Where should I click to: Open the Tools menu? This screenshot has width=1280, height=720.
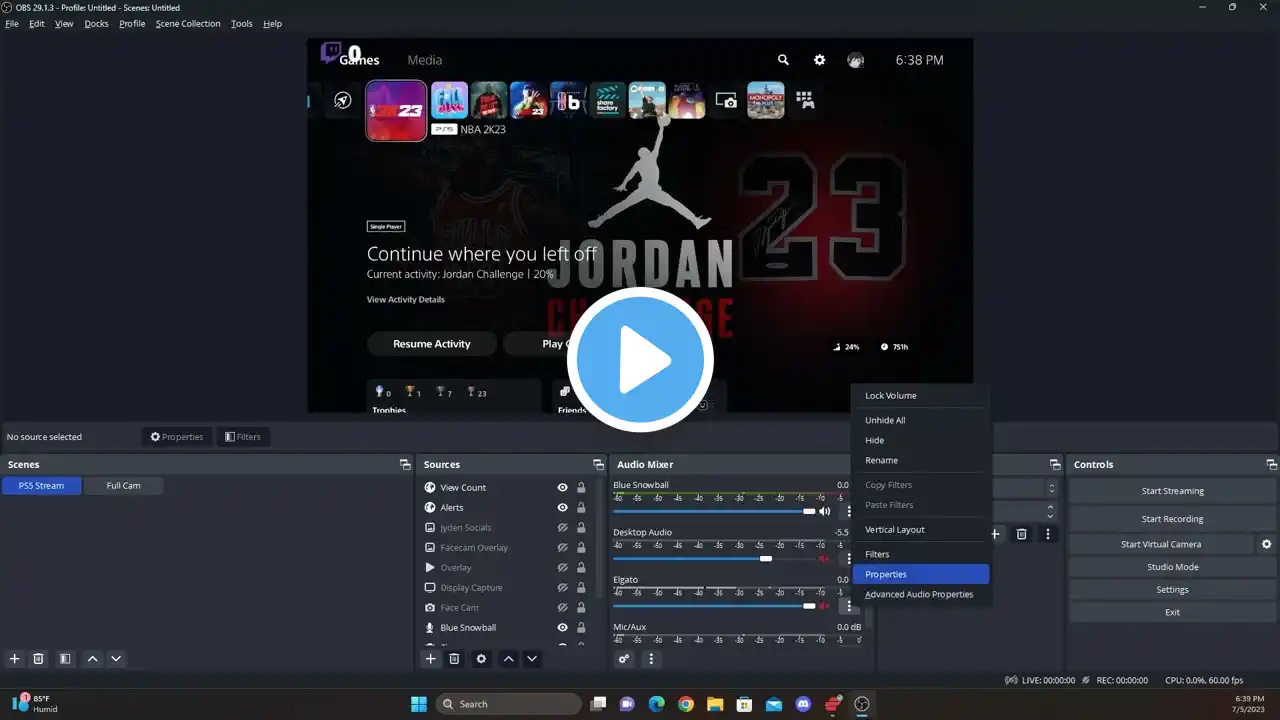(242, 24)
